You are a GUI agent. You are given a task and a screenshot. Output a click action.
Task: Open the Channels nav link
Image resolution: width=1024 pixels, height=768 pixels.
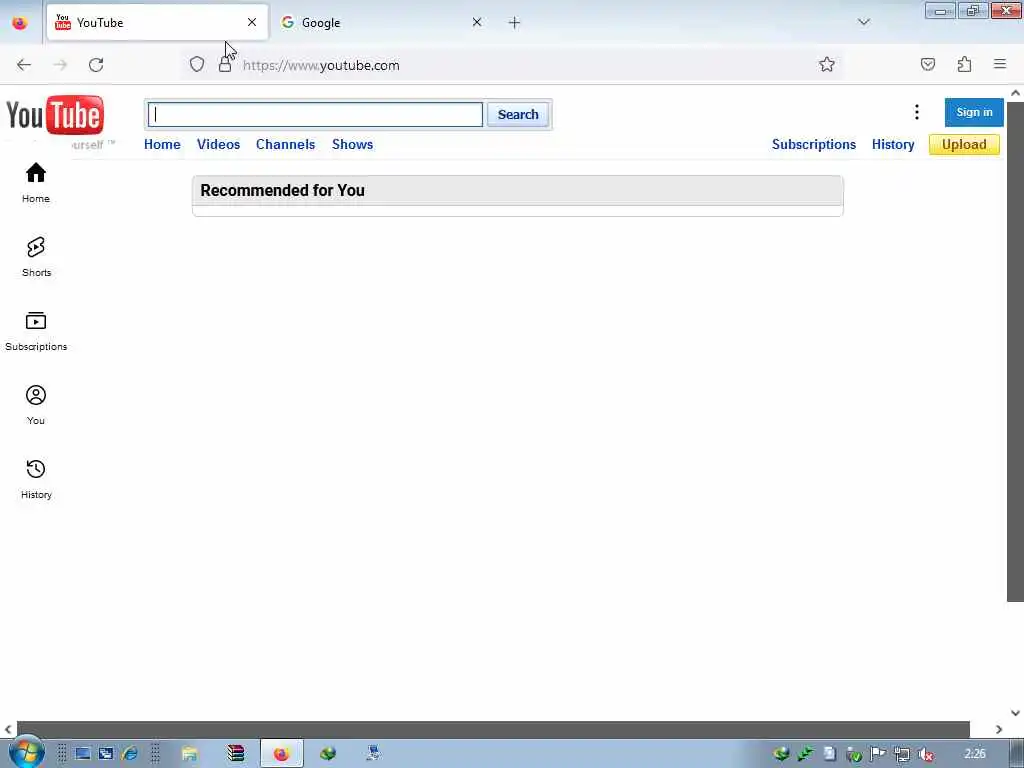pyautogui.click(x=285, y=144)
